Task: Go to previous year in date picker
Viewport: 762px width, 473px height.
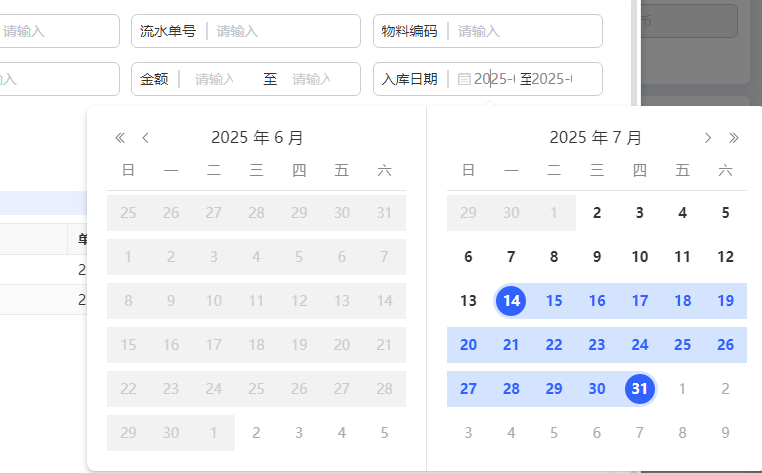Action: click(x=120, y=138)
